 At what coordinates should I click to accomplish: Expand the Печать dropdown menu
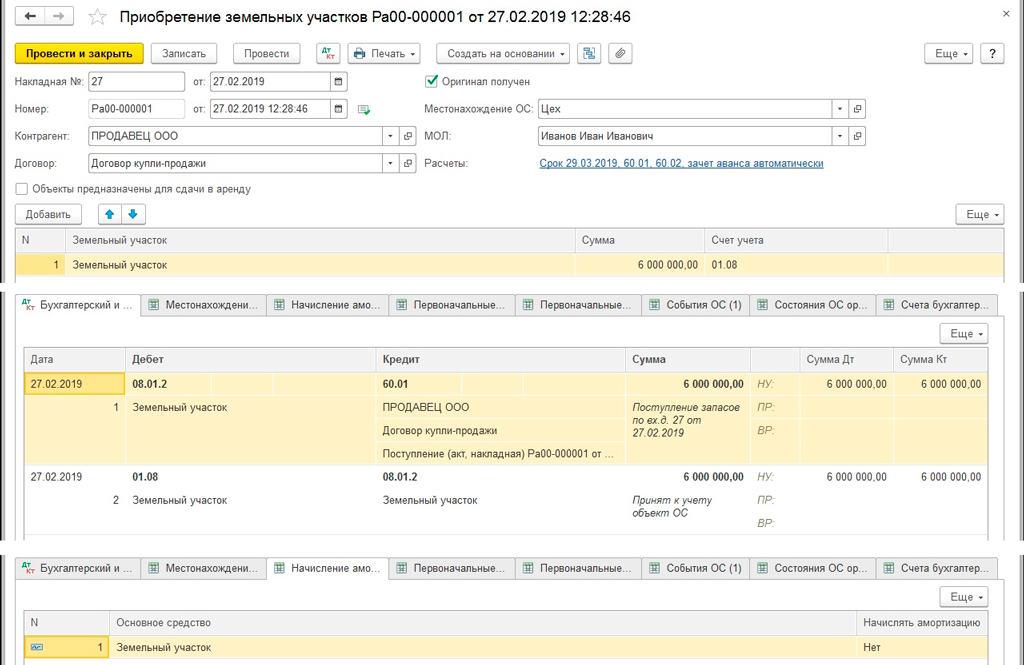[384, 54]
